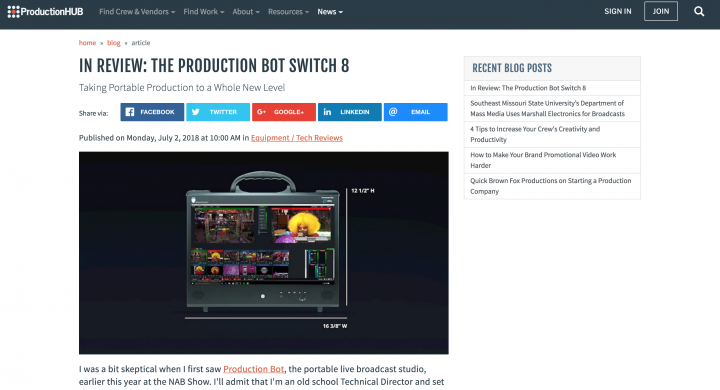Image resolution: width=720 pixels, height=390 pixels.
Task: Click the ProductionHUB logo
Action: click(x=45, y=12)
